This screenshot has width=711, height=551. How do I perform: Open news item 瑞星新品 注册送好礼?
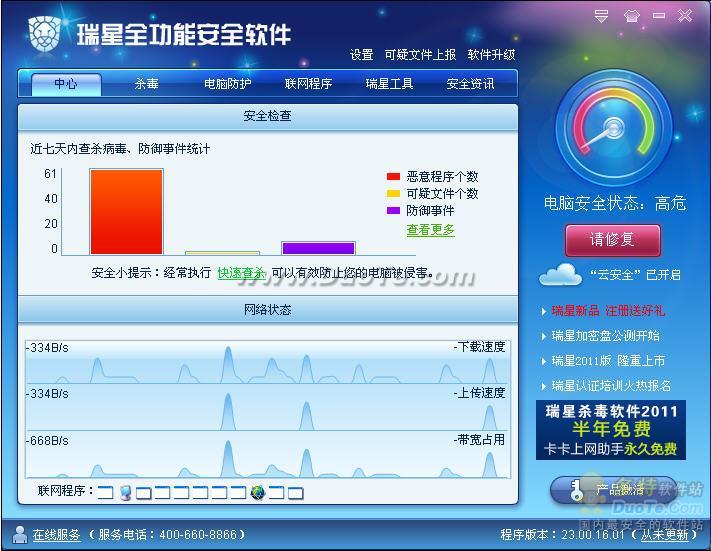(x=608, y=311)
